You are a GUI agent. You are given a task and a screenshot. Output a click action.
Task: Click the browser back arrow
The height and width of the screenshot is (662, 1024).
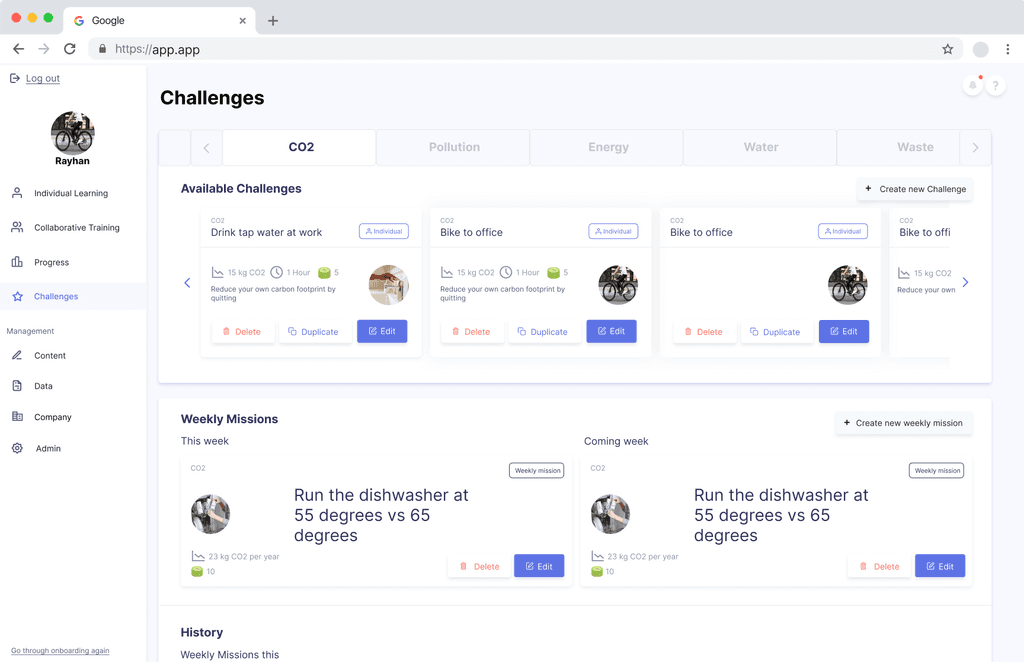click(18, 49)
